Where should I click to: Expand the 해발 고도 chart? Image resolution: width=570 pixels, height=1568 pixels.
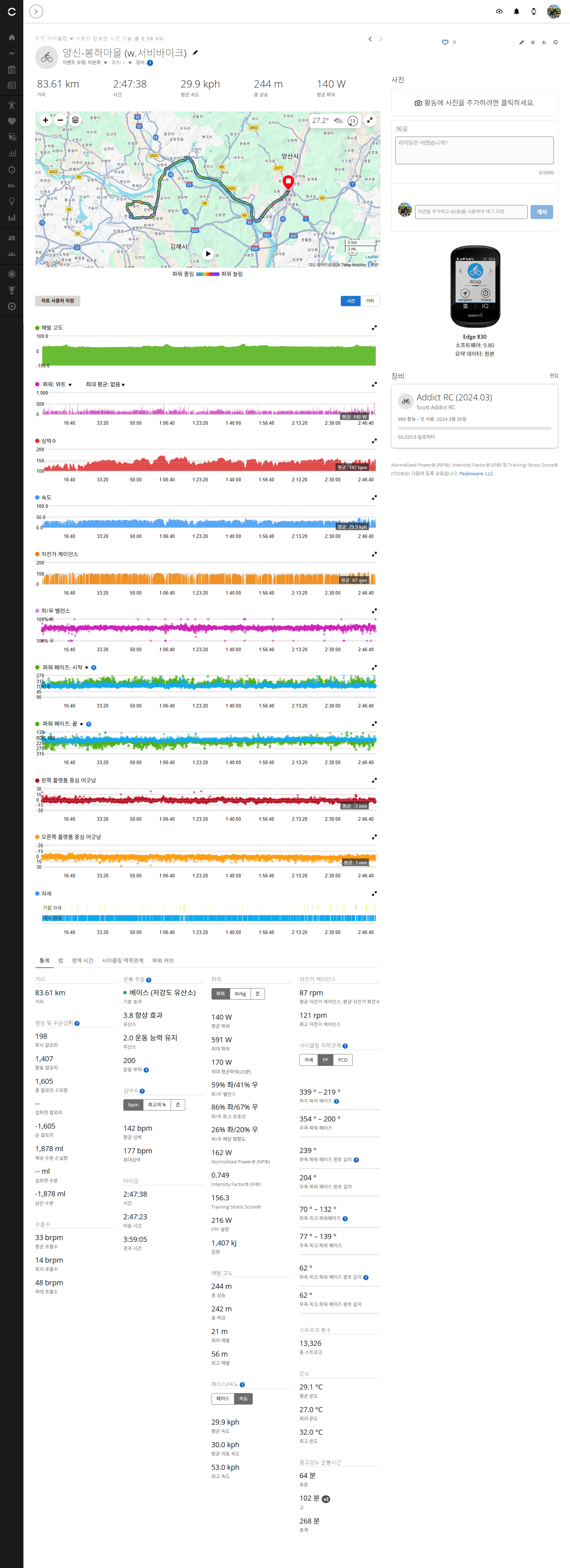click(374, 328)
